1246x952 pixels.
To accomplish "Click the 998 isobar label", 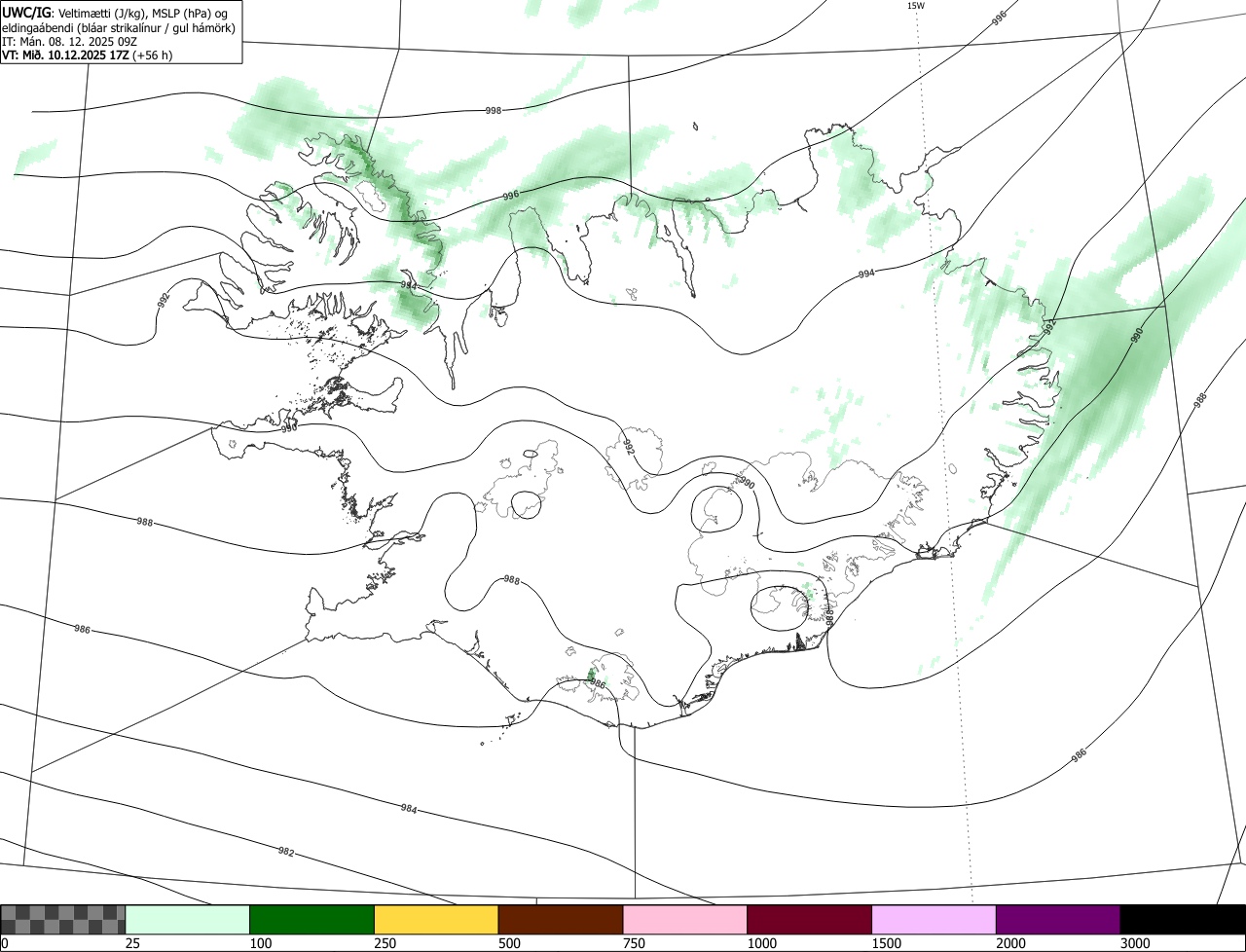I will point(494,111).
